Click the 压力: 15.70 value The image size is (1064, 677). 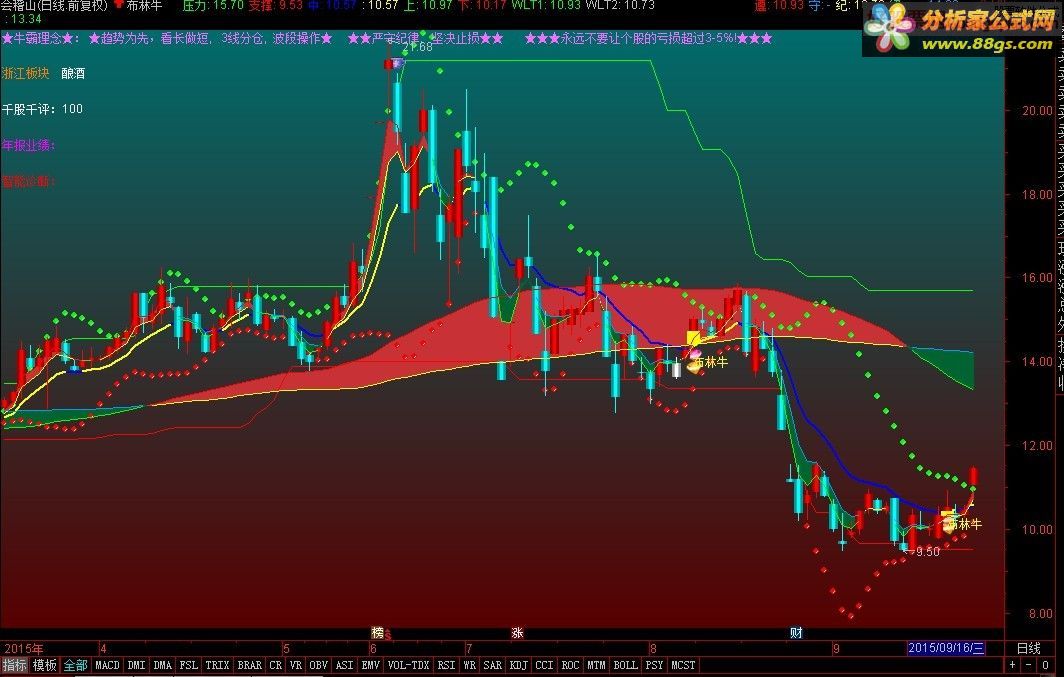coord(213,5)
